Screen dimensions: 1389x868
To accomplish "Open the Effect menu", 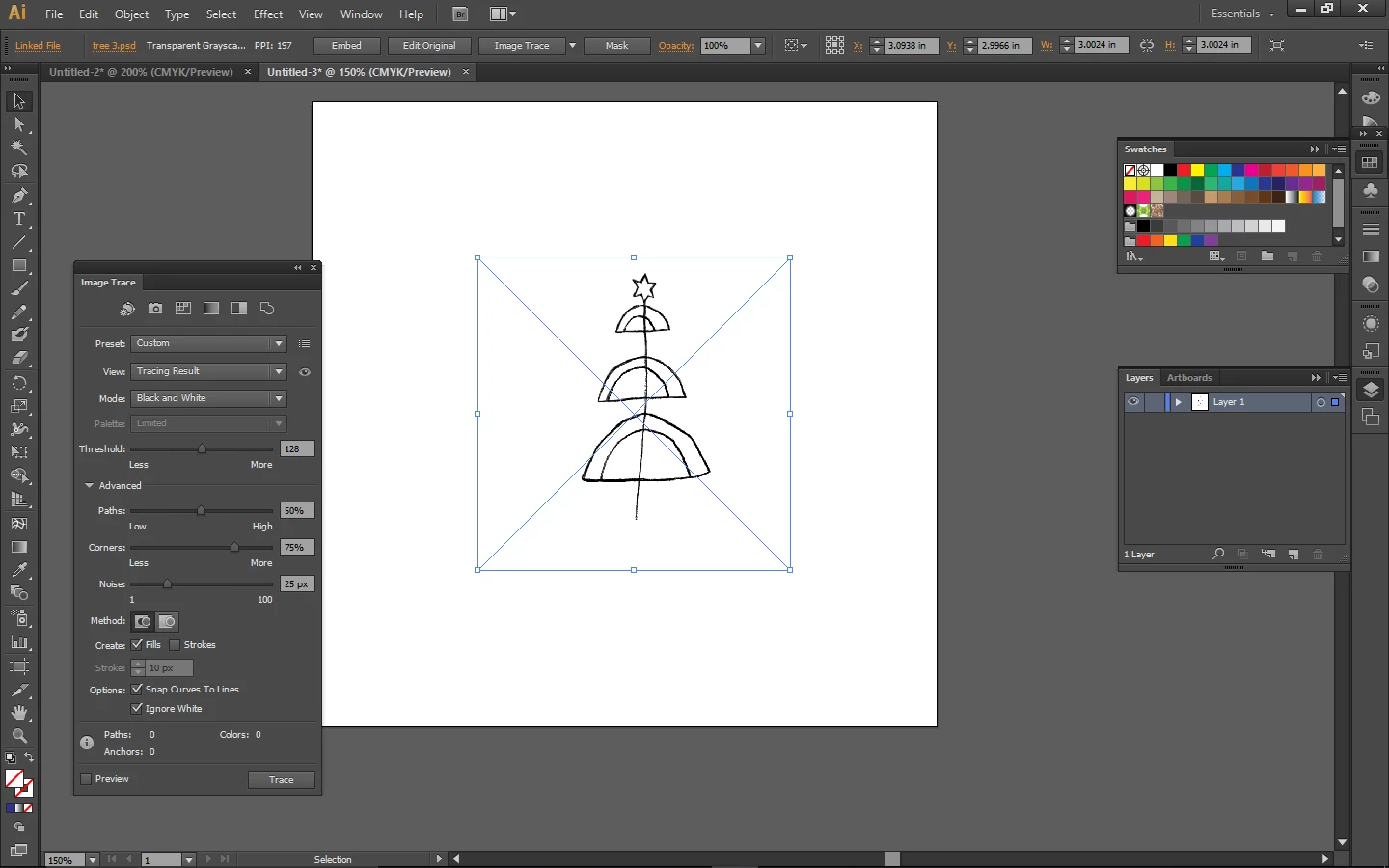I will [268, 14].
